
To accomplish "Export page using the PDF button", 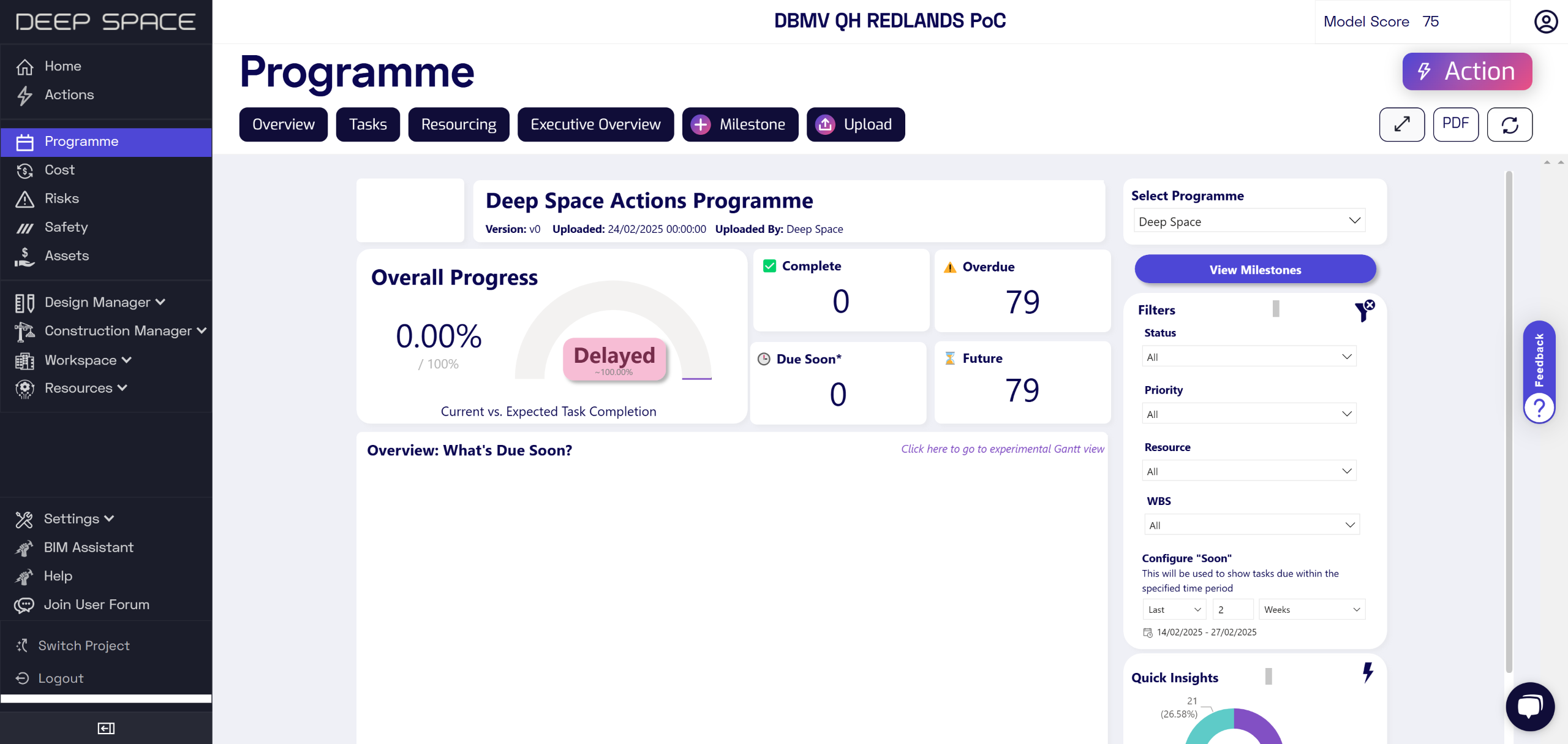I will pyautogui.click(x=1455, y=124).
